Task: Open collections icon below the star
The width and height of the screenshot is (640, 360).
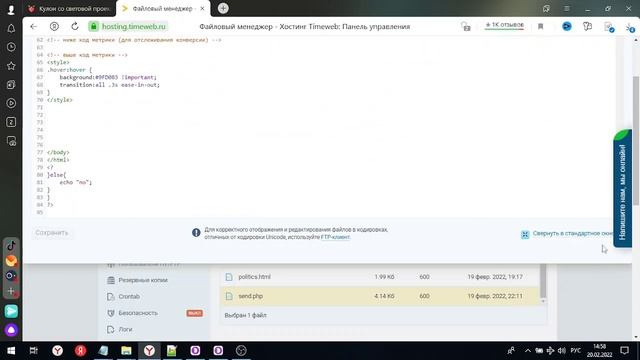Action: pyautogui.click(x=11, y=84)
